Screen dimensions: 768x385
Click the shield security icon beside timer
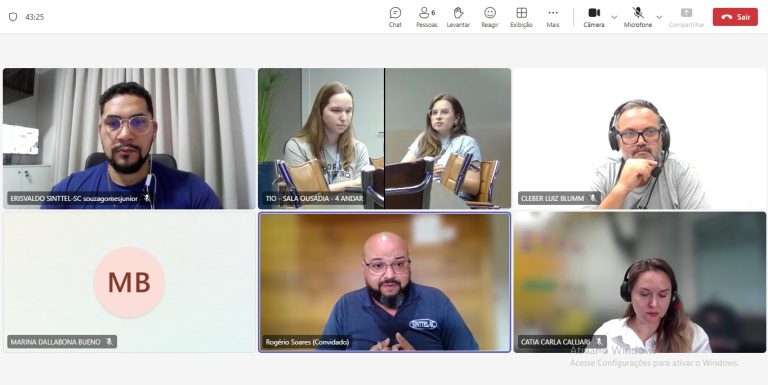pos(13,17)
